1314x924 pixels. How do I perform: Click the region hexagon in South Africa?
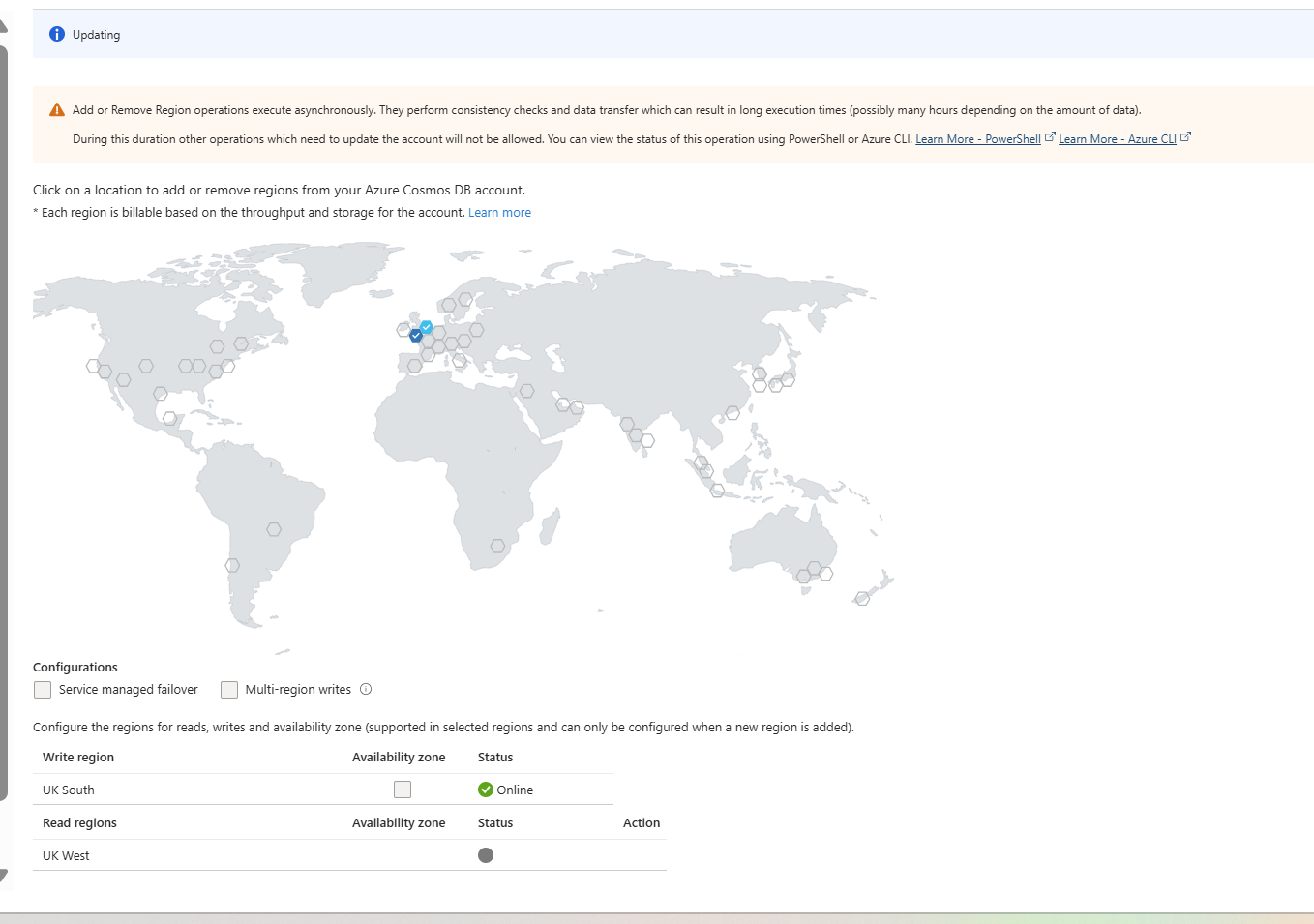[x=497, y=546]
